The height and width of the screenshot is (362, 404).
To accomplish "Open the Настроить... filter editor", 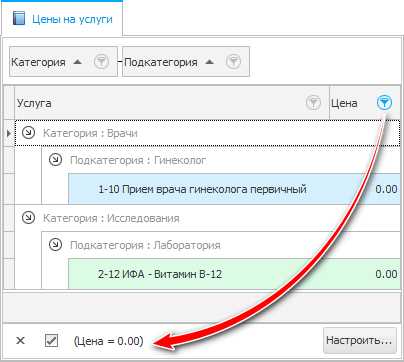I will pos(360,340).
